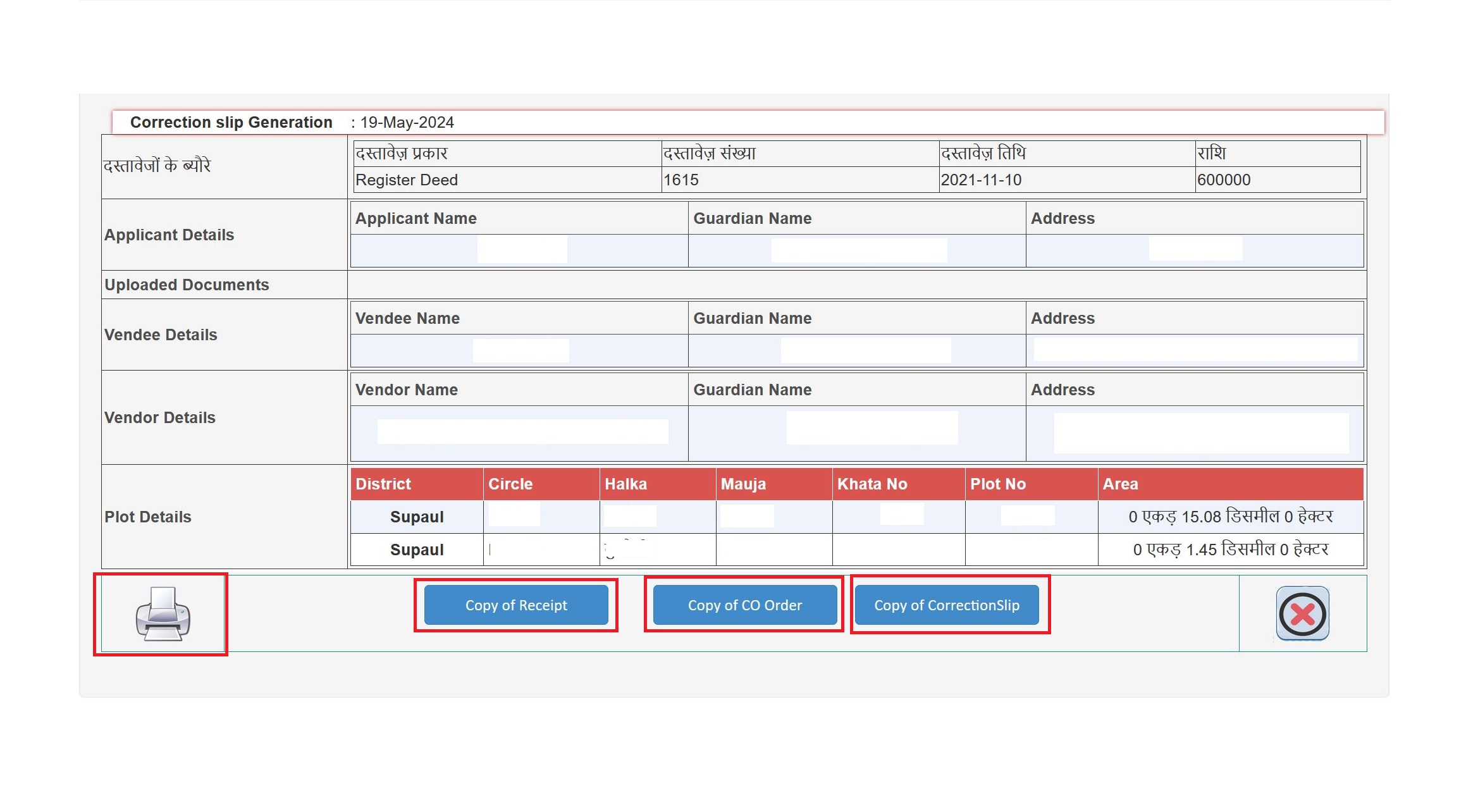Click the printer icon to print
Viewport: 1466px width, 812px height.
click(163, 613)
